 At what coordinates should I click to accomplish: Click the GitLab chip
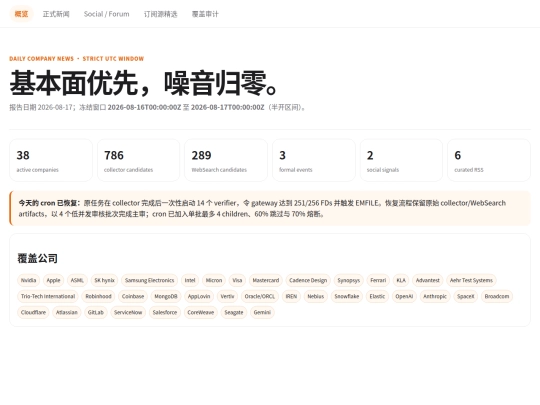click(x=96, y=312)
